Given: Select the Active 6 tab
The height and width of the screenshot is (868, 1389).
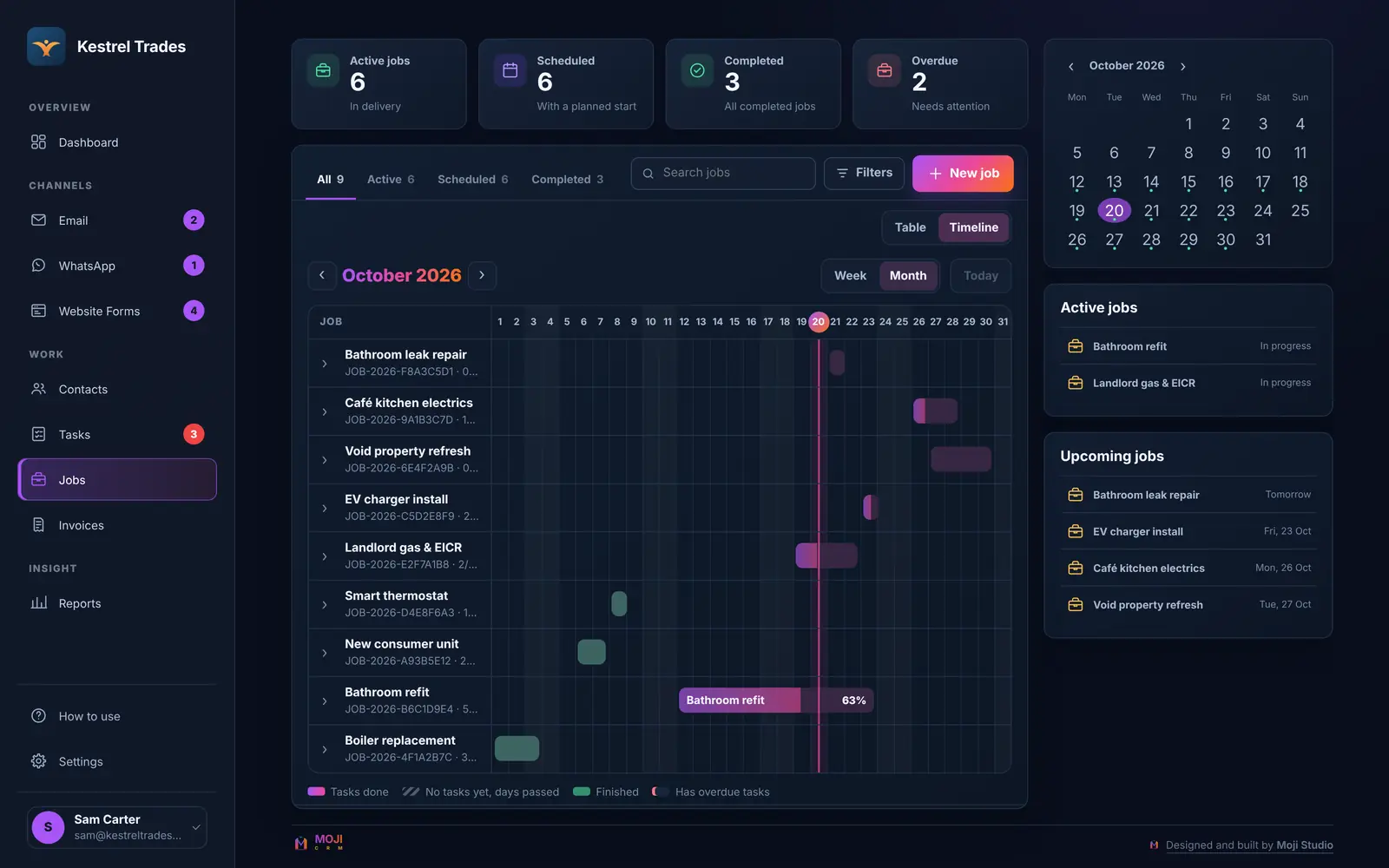Looking at the screenshot, I should coord(391,180).
